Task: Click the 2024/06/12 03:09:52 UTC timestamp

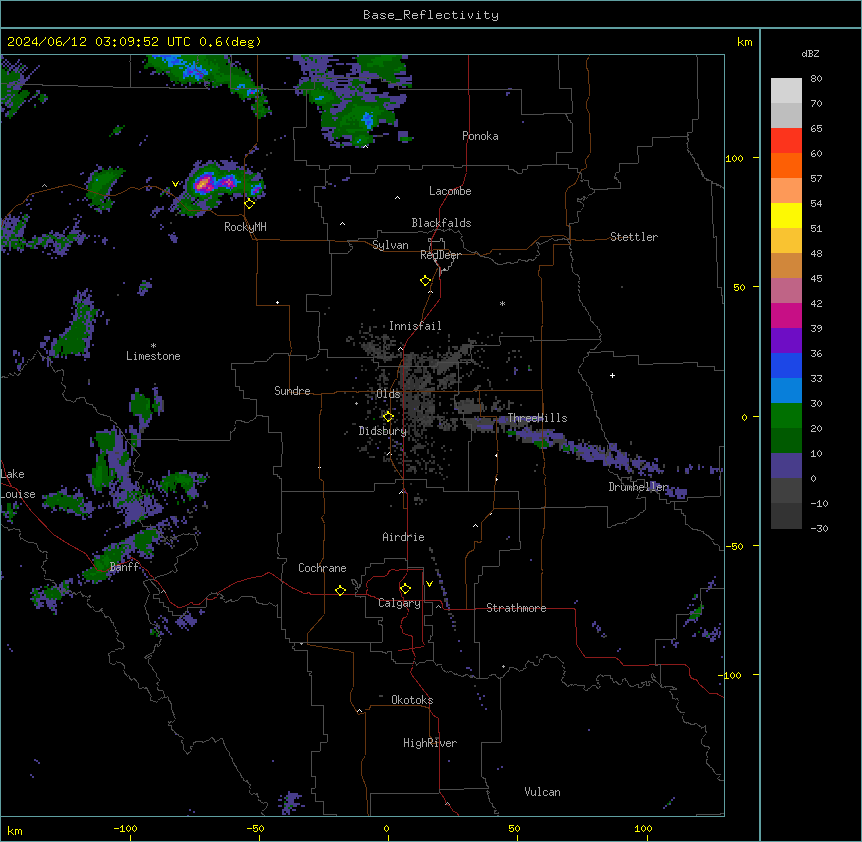Action: click(x=99, y=42)
